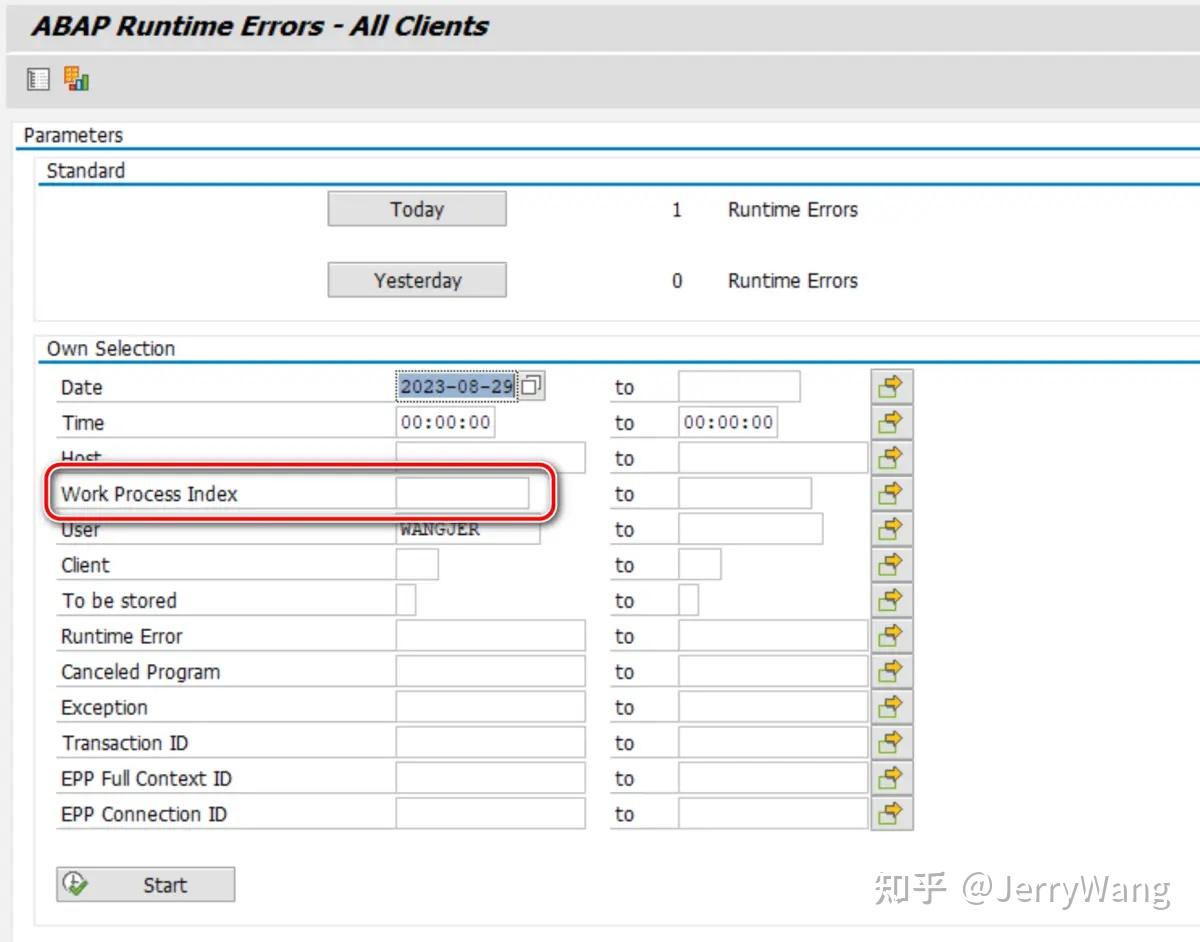1200x942 pixels.
Task: Open multiple selection for the Exception row
Action: (x=890, y=706)
